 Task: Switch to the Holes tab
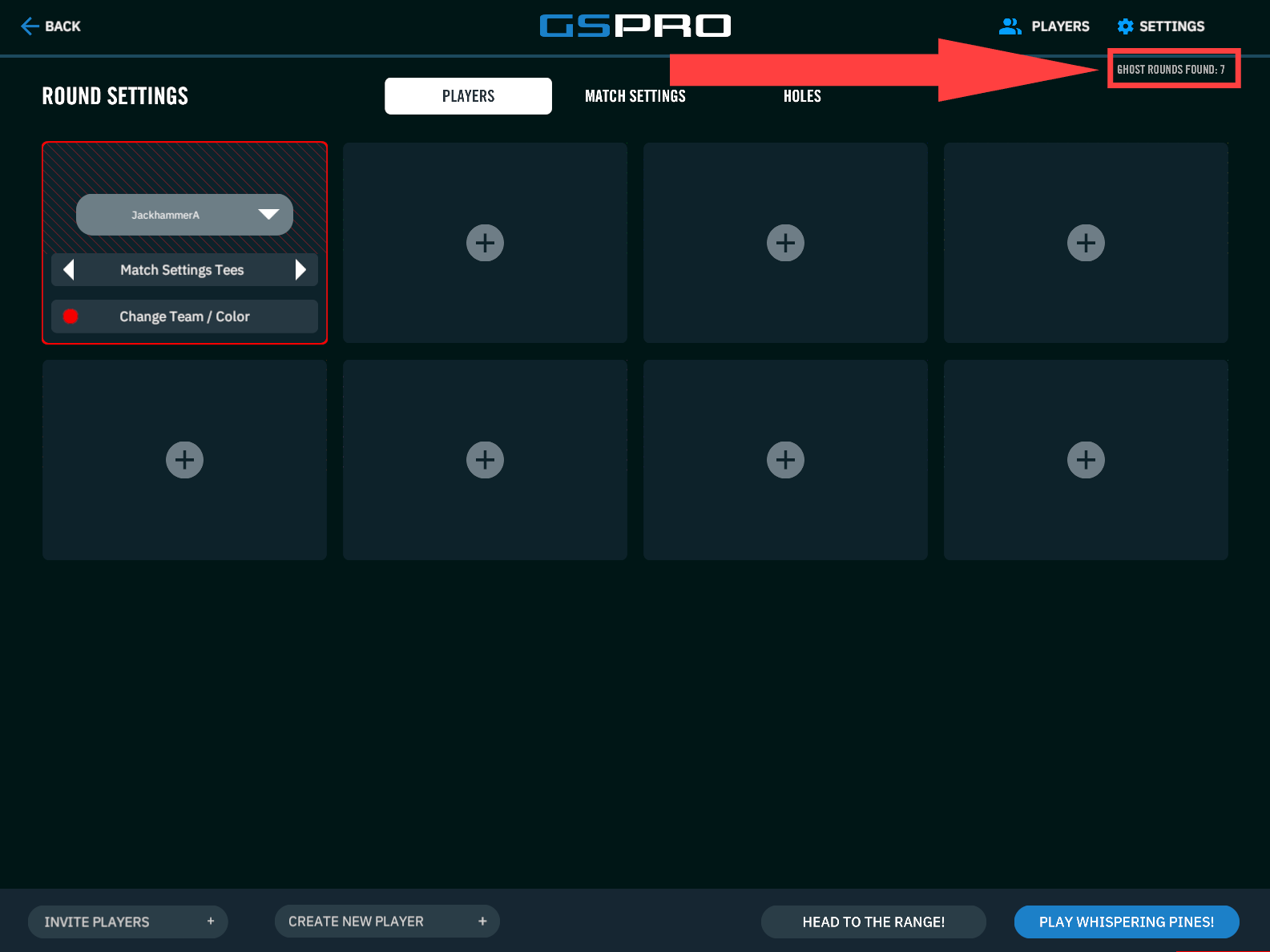tap(802, 96)
